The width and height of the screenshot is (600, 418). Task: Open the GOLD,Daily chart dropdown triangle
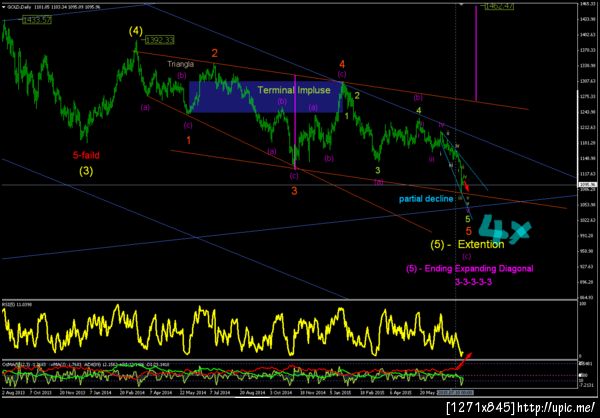click(3, 7)
